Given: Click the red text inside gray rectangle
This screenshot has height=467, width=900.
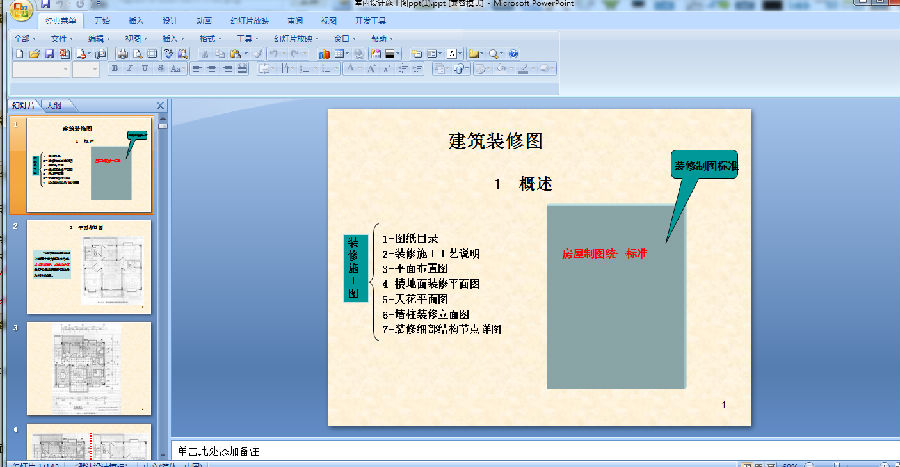Looking at the screenshot, I should (x=604, y=254).
